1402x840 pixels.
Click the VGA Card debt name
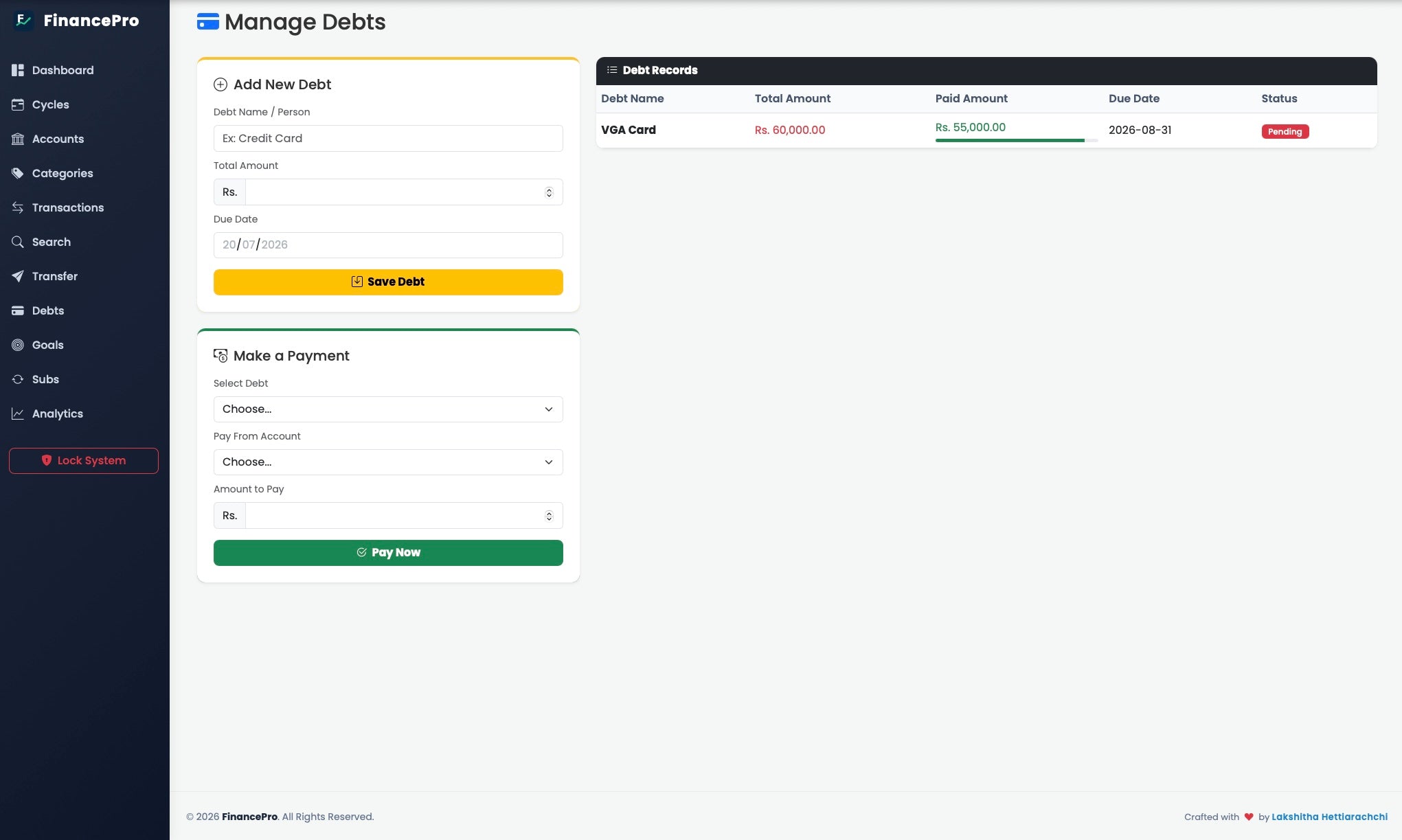pos(629,130)
